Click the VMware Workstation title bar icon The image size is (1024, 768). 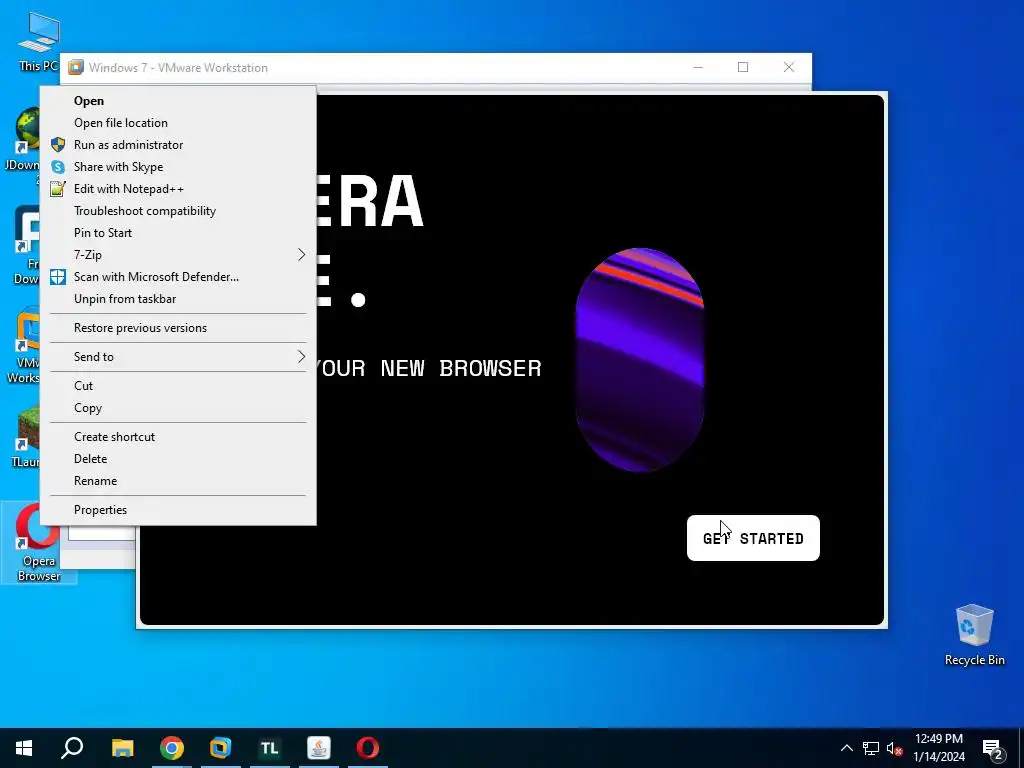point(76,67)
